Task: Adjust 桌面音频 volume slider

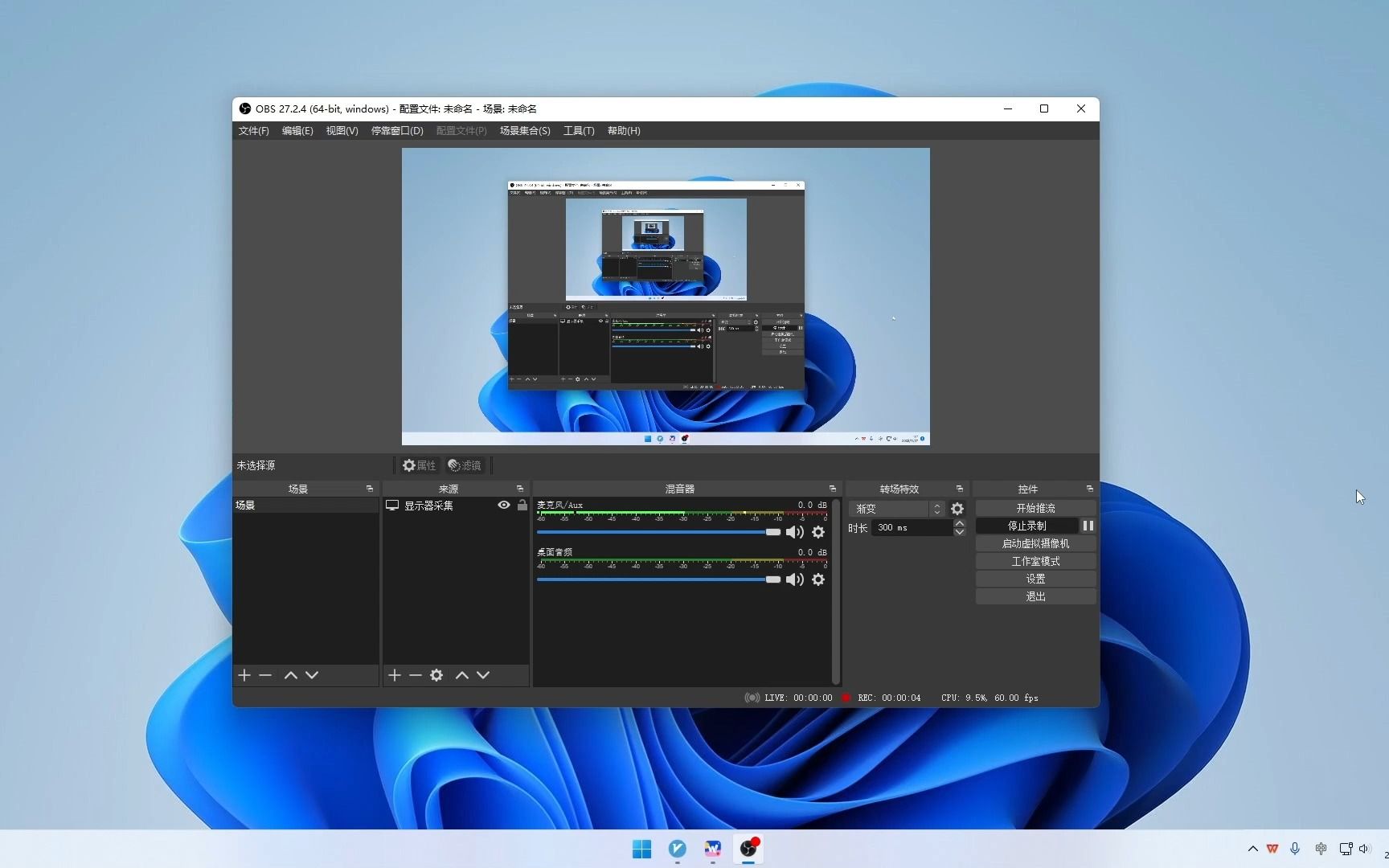Action: pyautogui.click(x=658, y=579)
